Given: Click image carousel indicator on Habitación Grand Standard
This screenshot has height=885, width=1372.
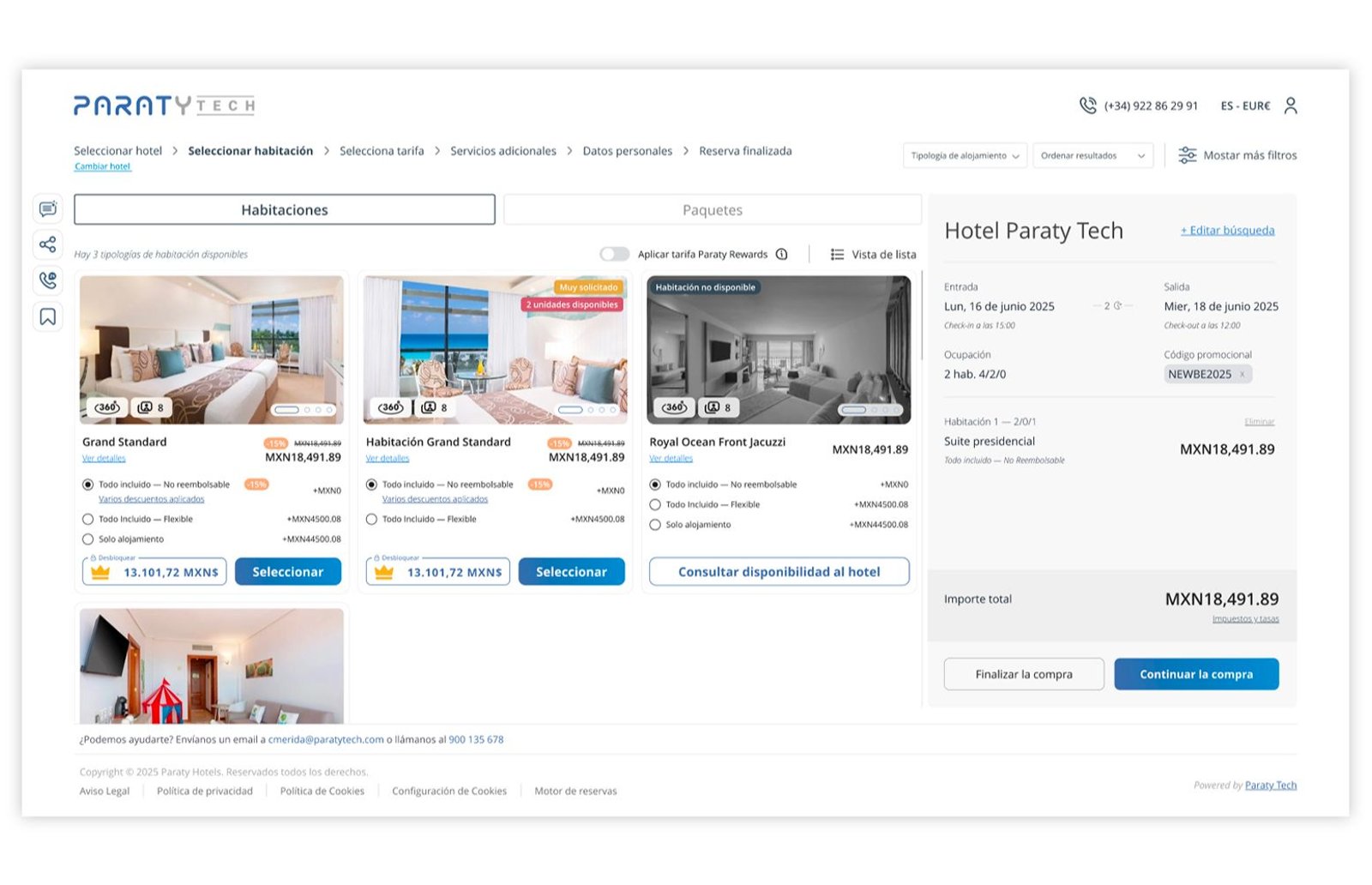Looking at the screenshot, I should (587, 410).
